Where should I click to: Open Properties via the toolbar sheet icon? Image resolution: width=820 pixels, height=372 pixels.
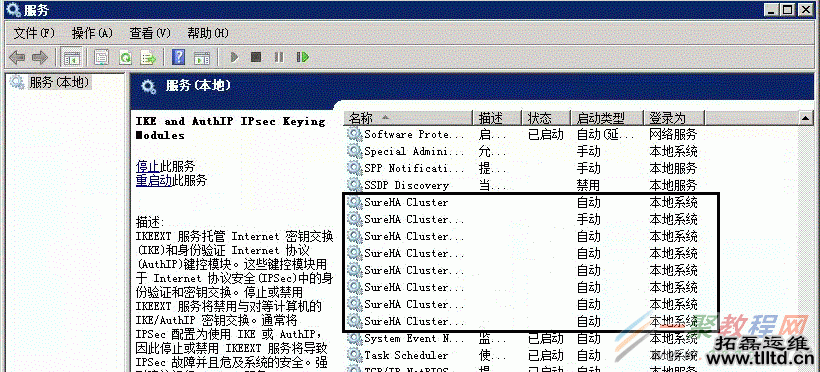pos(101,57)
